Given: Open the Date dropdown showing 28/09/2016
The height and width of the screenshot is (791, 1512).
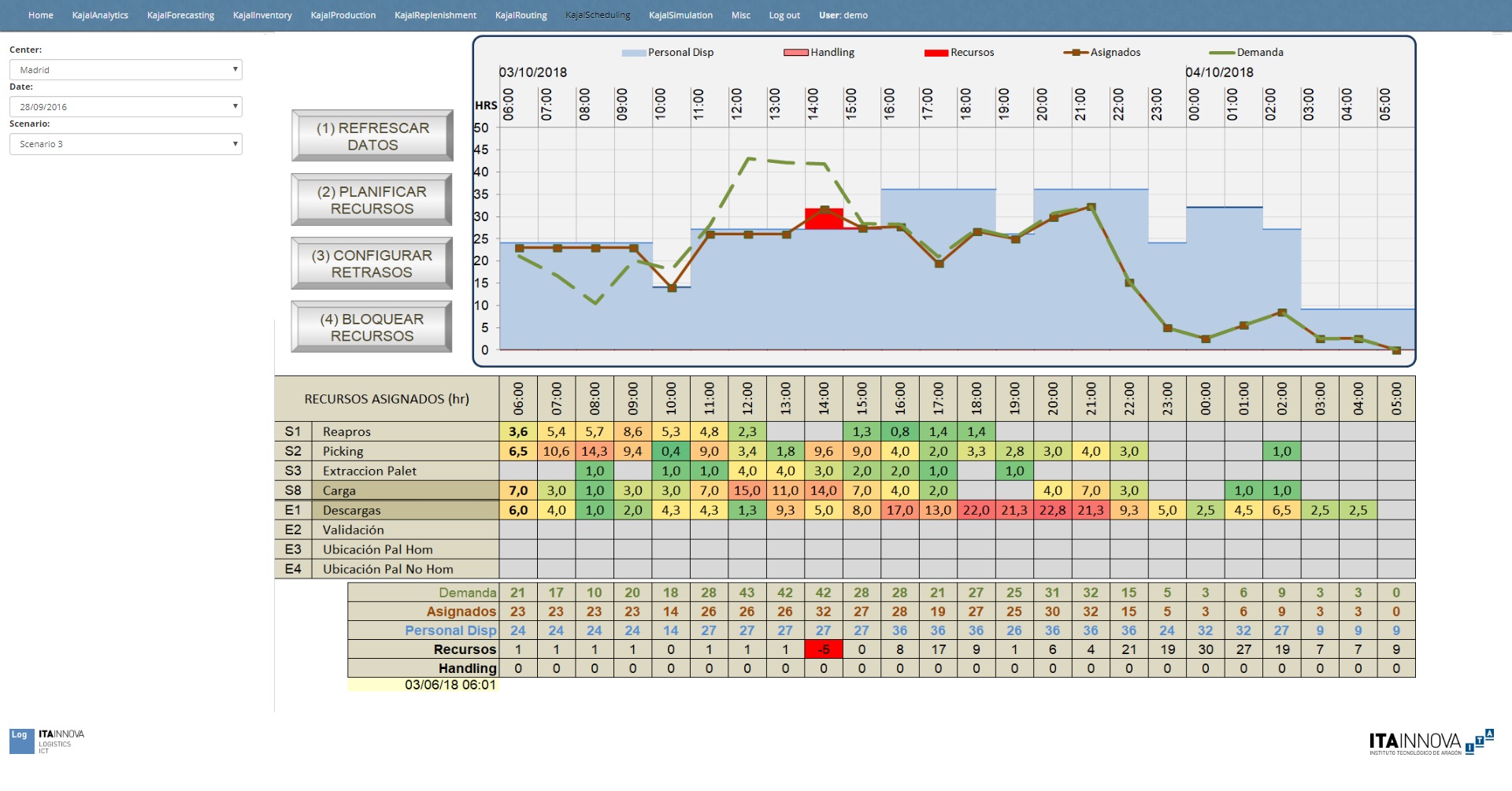Looking at the screenshot, I should (x=126, y=107).
